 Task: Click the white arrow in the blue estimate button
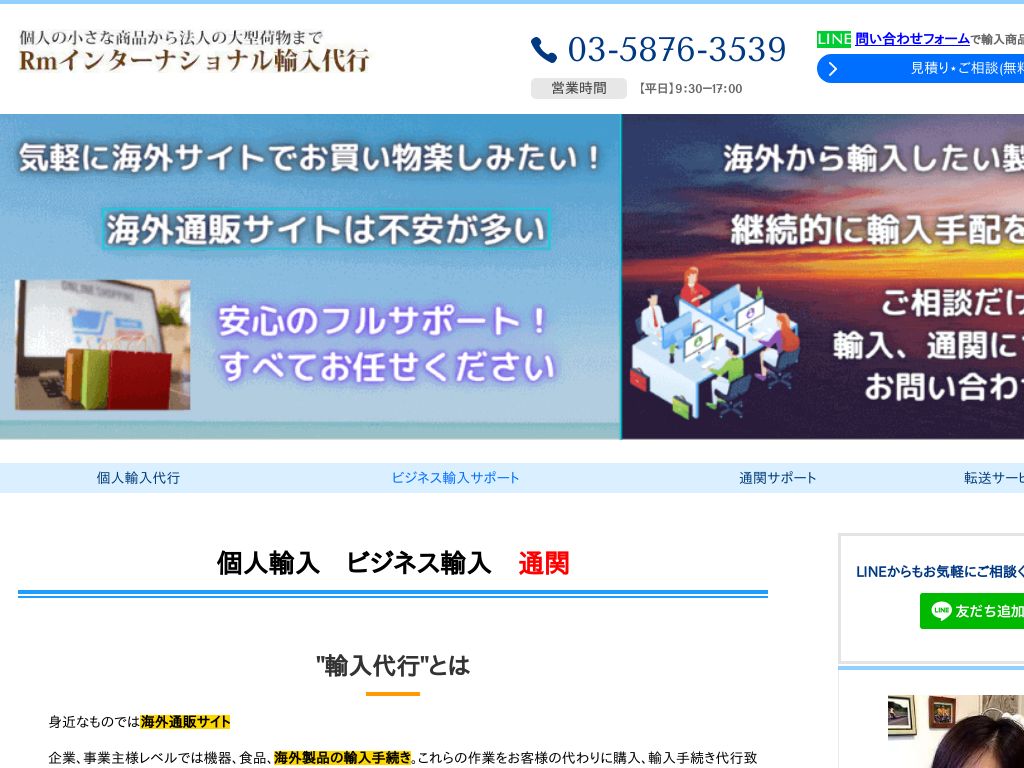click(x=832, y=69)
